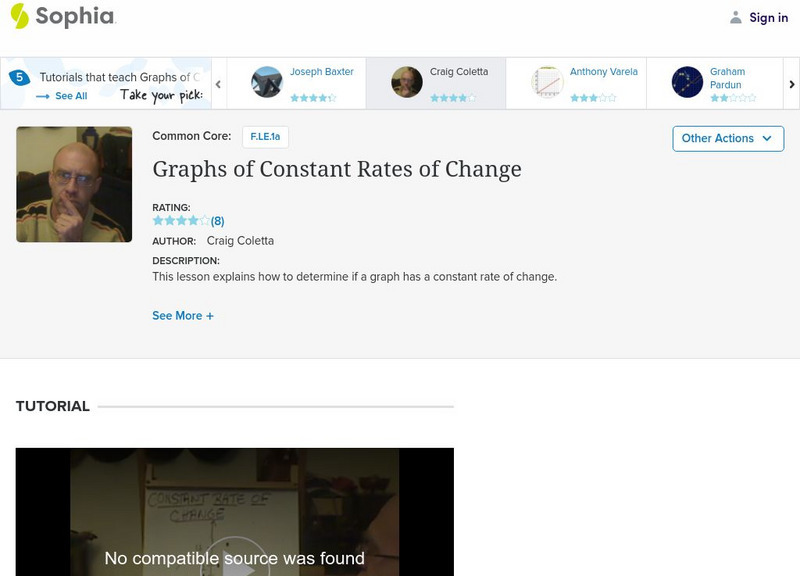The image size is (800, 576).
Task: Click the Sign in link
Action: coord(768,17)
